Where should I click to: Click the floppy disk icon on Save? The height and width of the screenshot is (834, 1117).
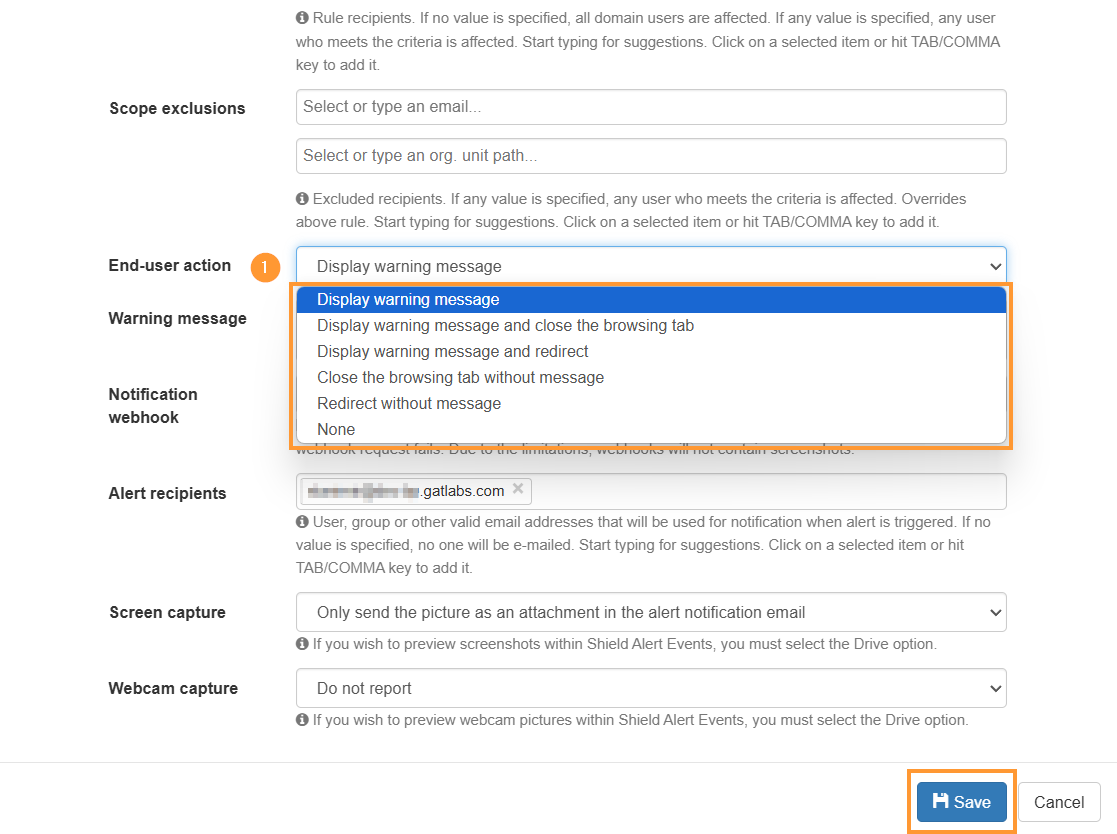940,801
